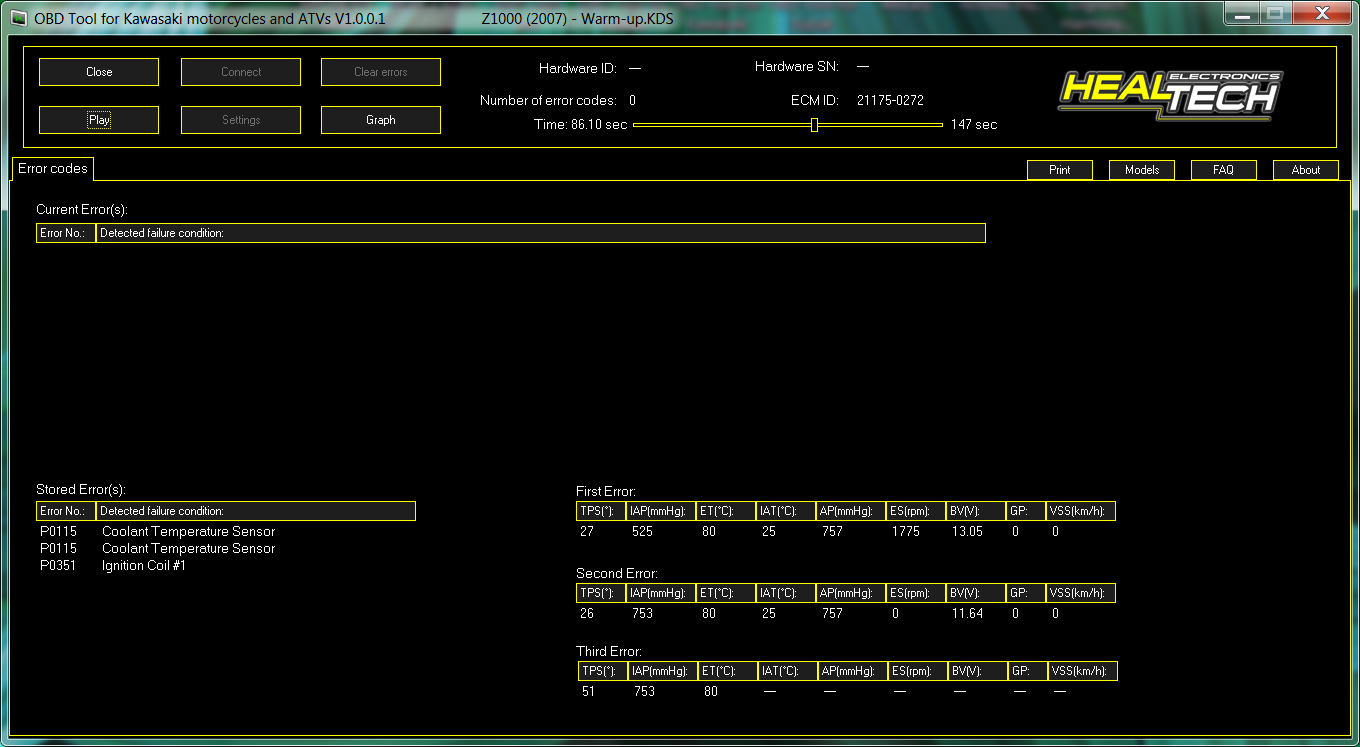Image resolution: width=1360 pixels, height=747 pixels.
Task: Click the Current Errors 'Detected failure condition' header
Action: (540, 233)
